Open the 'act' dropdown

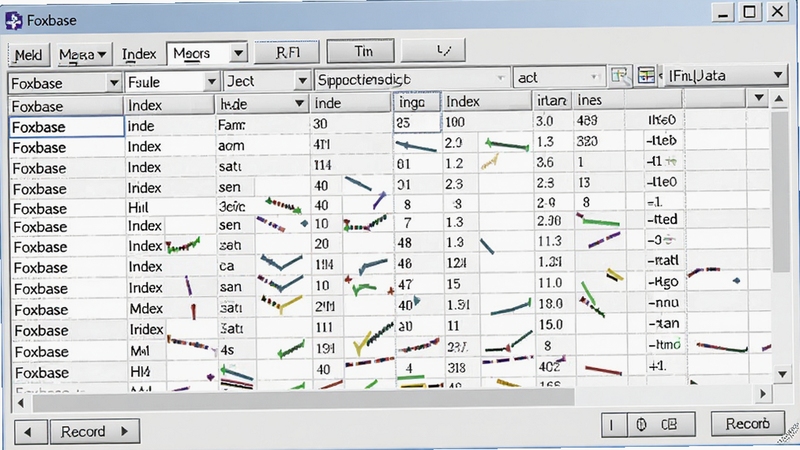pyautogui.click(x=594, y=77)
